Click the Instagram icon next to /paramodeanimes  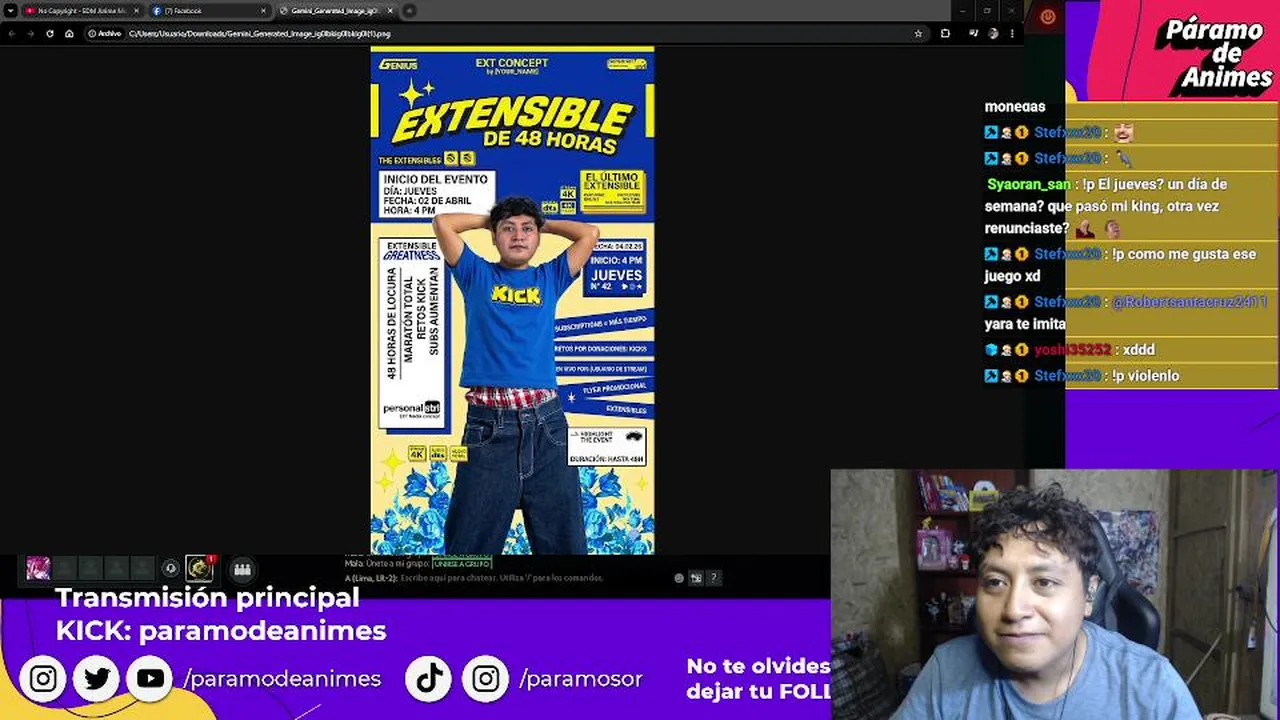43,679
